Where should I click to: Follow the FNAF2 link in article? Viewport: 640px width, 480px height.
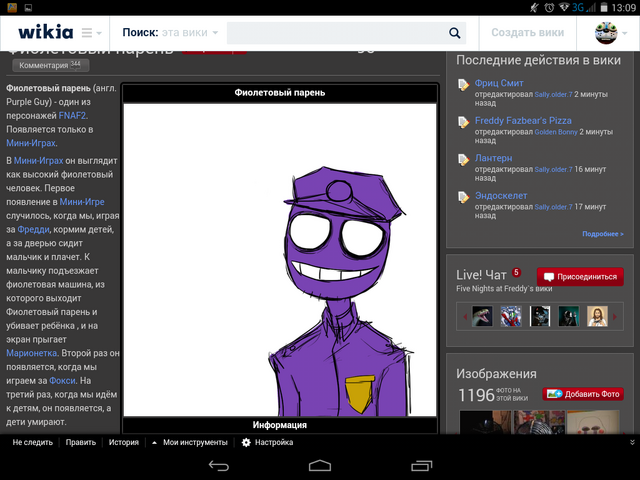[x=72, y=116]
